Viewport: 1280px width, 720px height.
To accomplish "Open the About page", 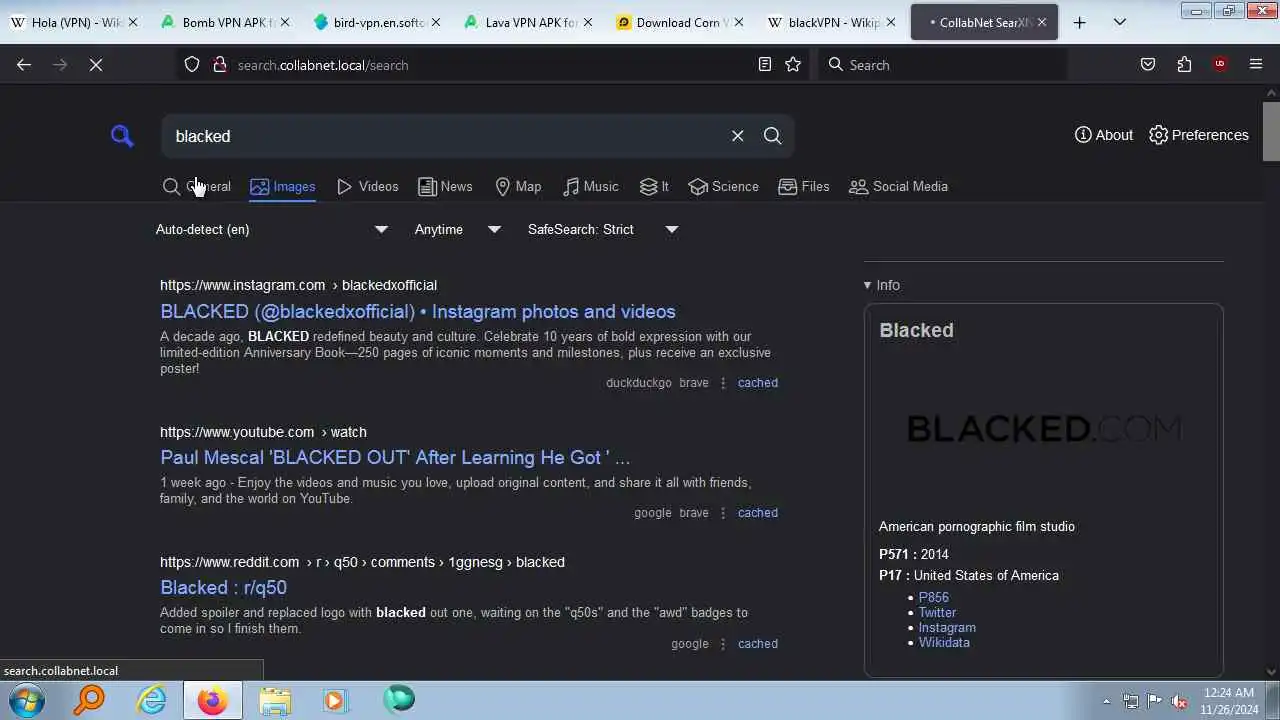I will (x=1104, y=135).
